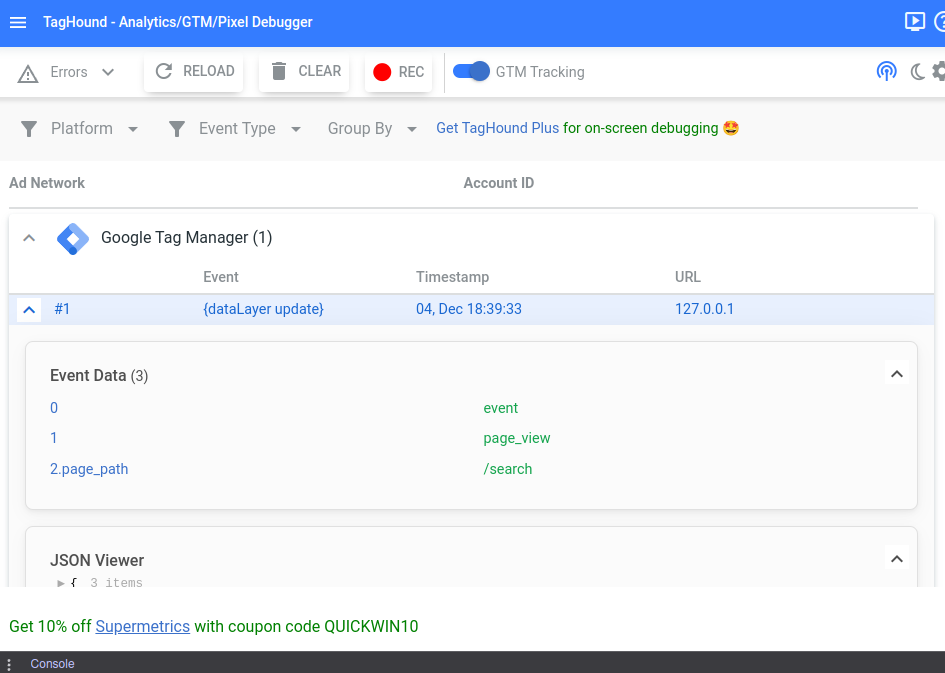945x673 pixels.
Task: Open the hamburger navigation menu
Action: click(18, 22)
